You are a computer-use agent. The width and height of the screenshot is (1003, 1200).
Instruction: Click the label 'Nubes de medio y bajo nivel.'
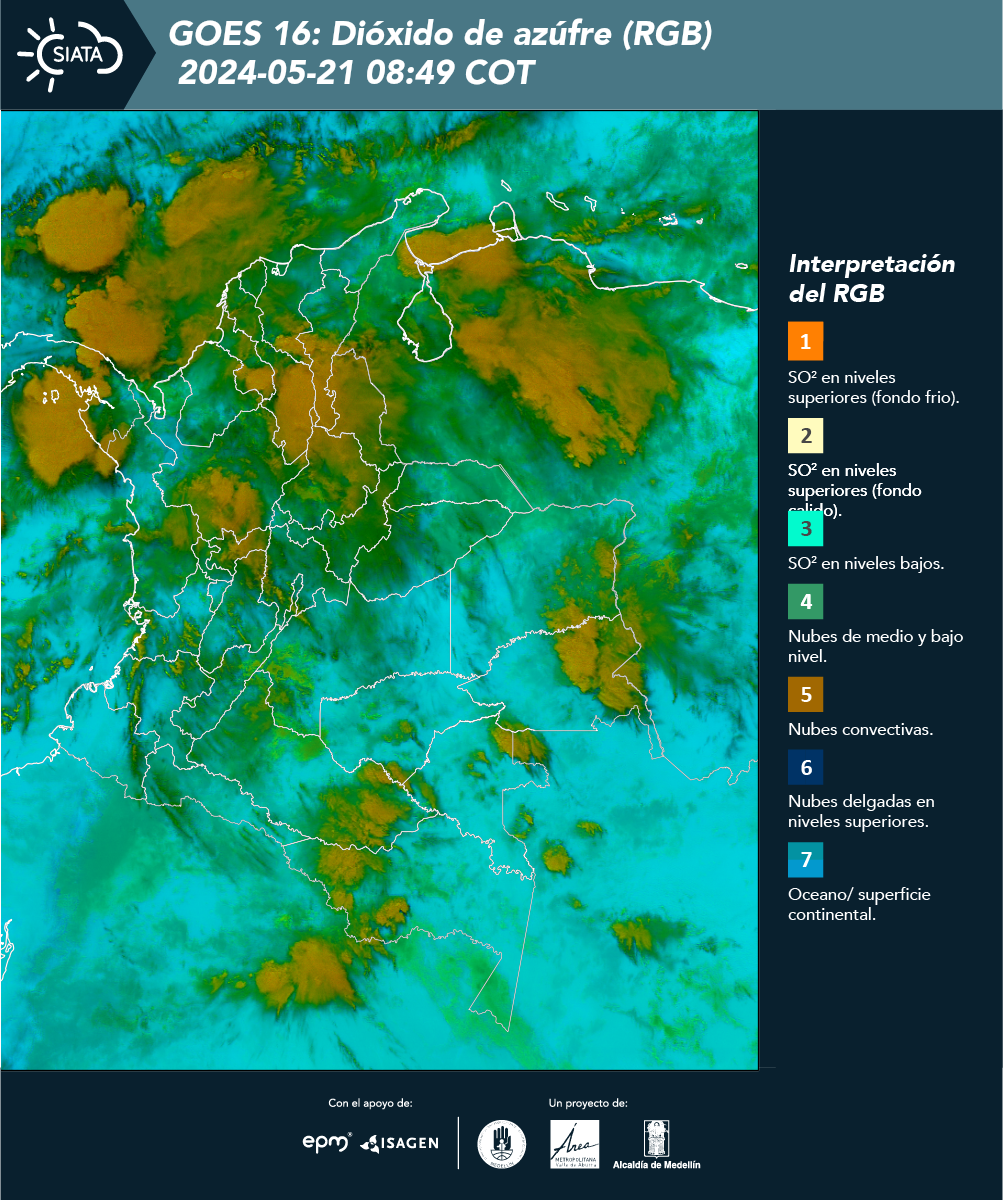click(x=876, y=646)
